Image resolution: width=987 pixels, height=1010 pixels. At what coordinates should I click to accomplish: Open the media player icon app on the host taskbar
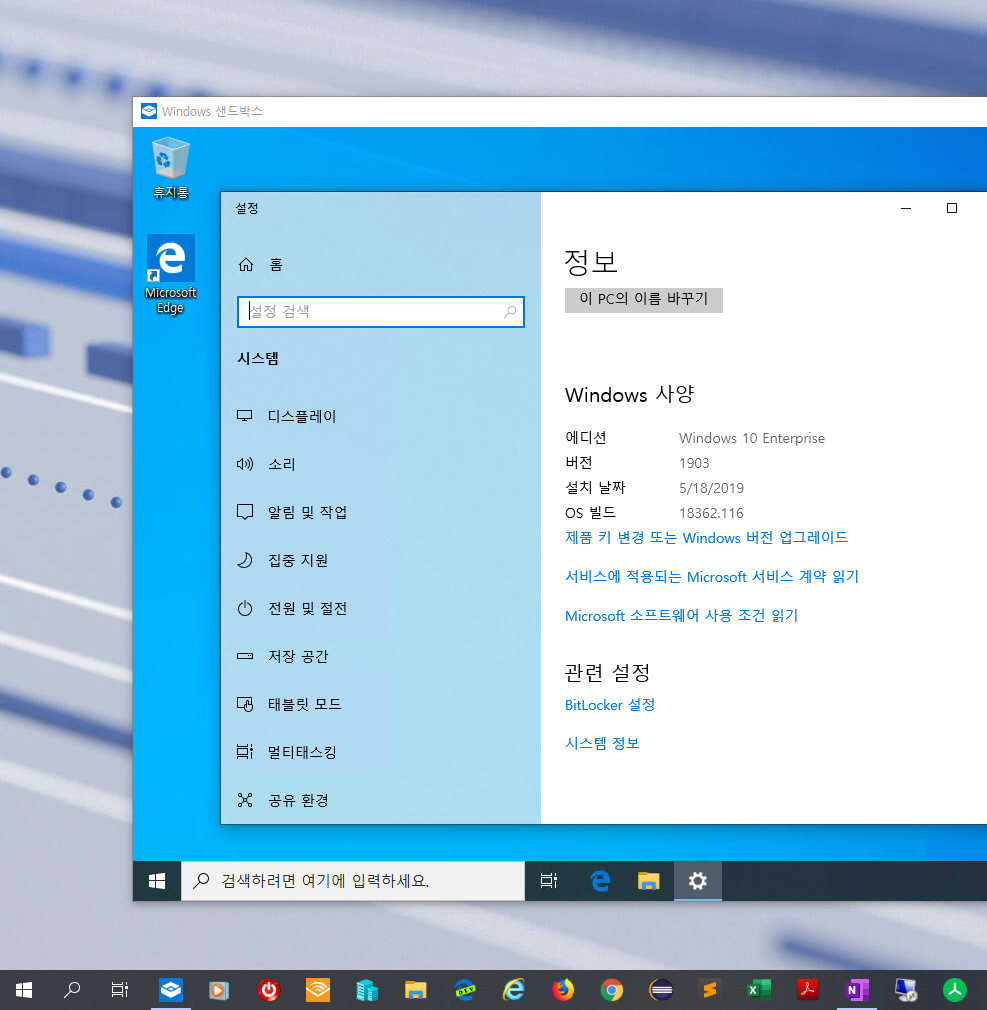pyautogui.click(x=219, y=990)
